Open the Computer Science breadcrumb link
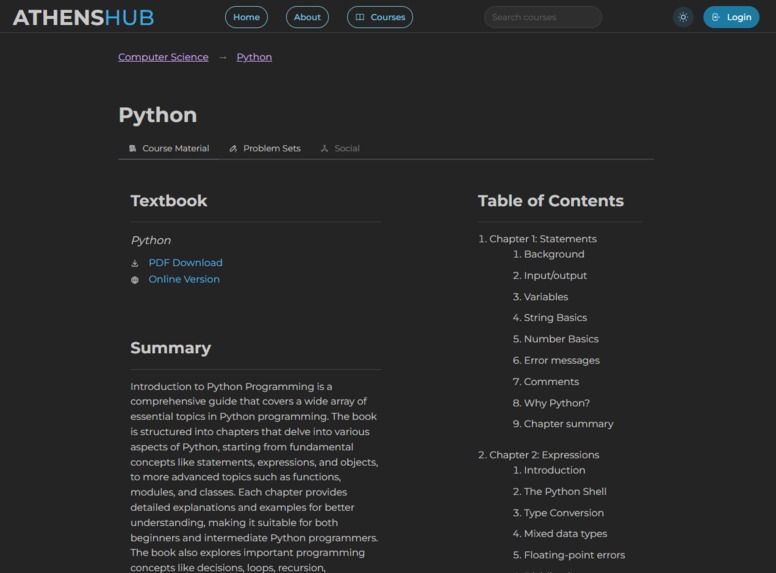The width and height of the screenshot is (776, 573). [163, 57]
